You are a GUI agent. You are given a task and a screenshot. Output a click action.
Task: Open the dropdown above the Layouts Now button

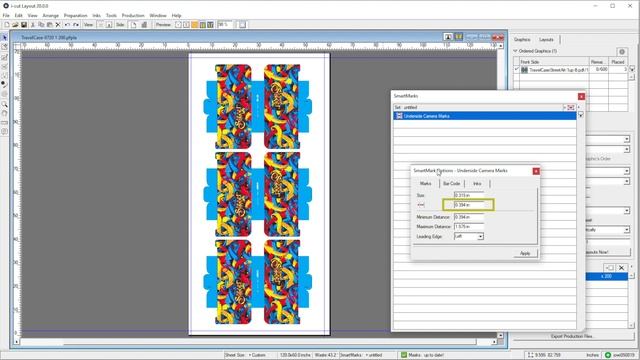[x=626, y=230]
